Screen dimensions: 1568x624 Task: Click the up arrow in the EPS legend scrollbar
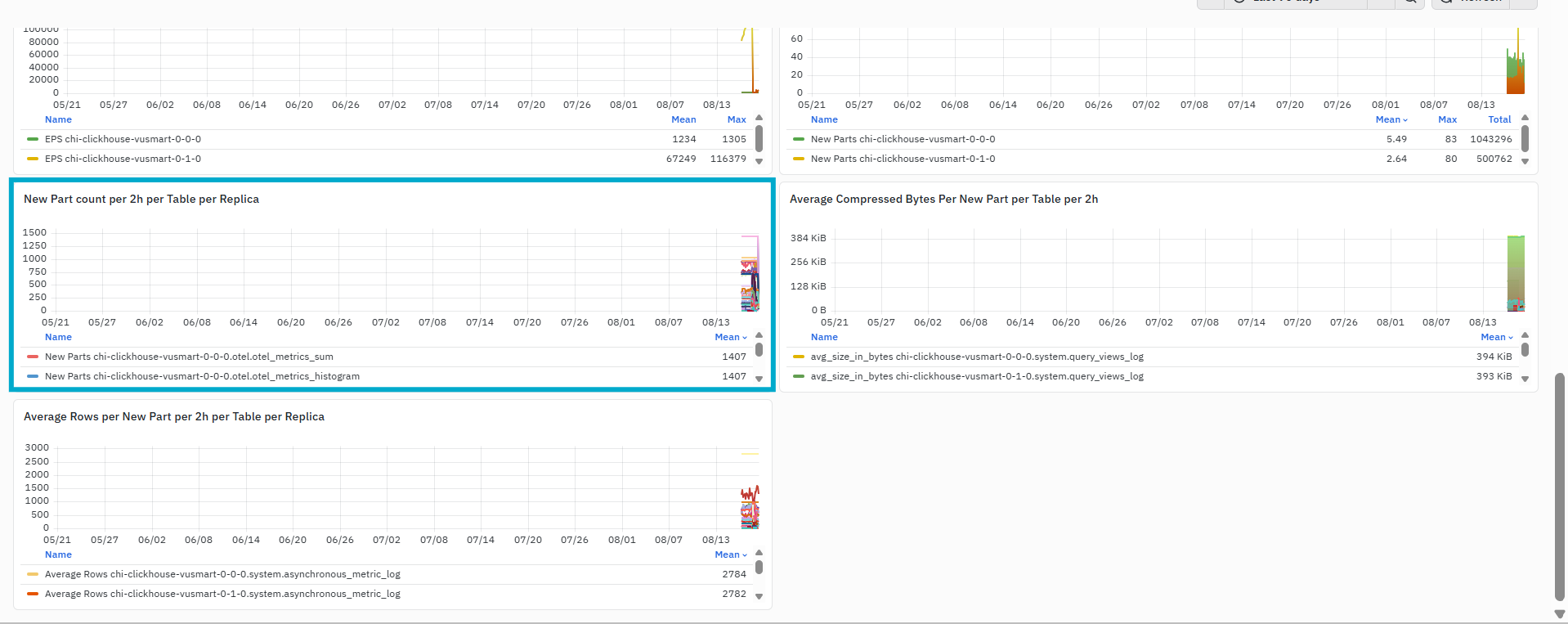pos(759,118)
